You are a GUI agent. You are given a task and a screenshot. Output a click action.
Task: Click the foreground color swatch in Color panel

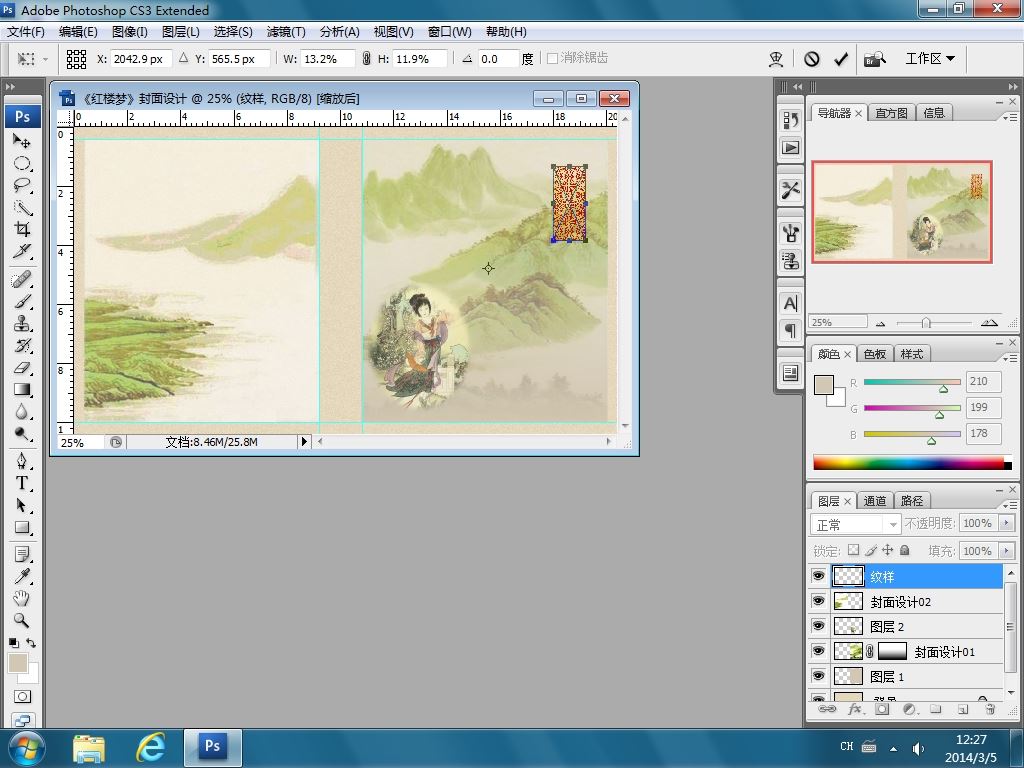tap(824, 385)
